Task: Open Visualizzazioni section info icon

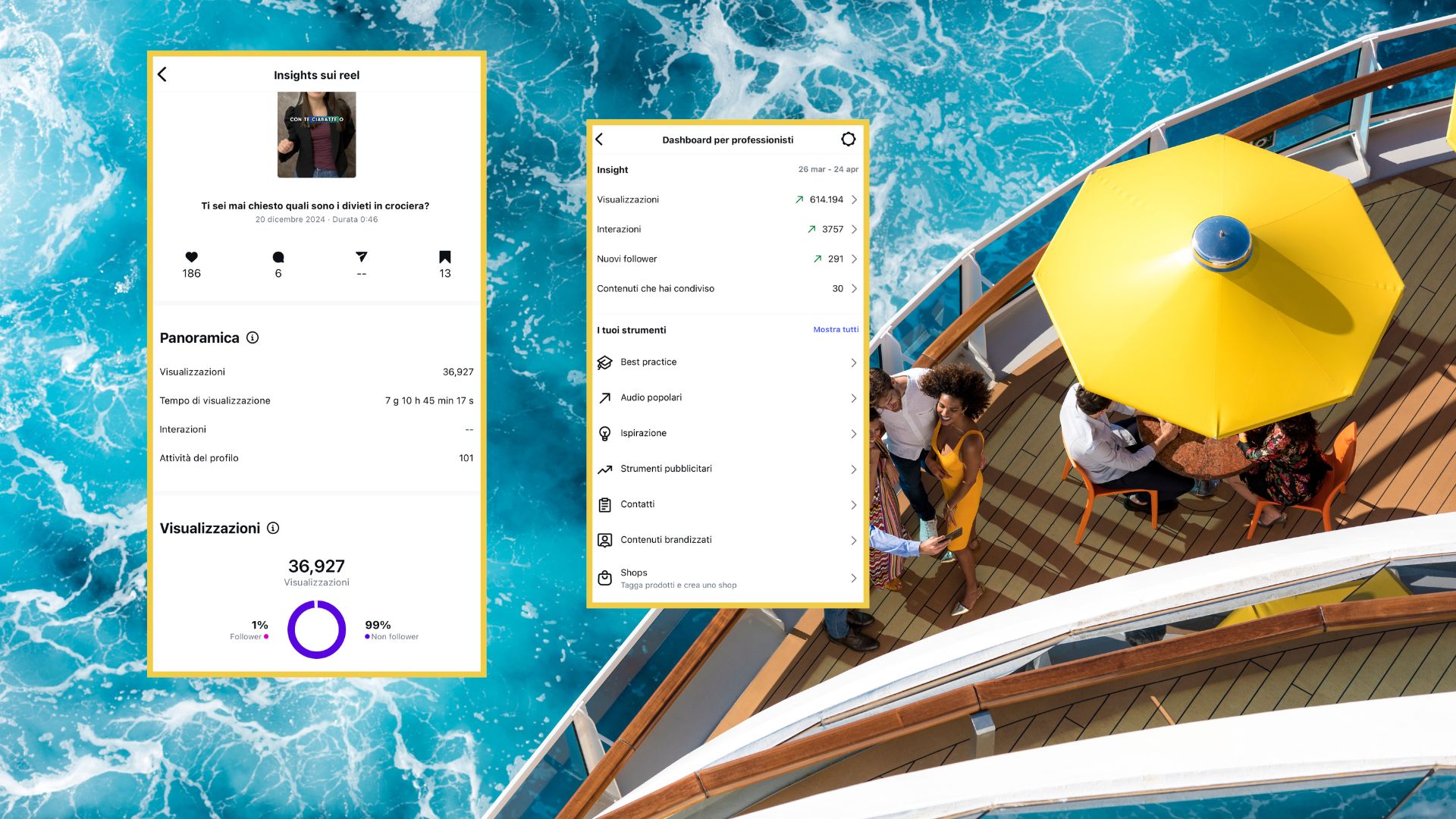Action: tap(273, 528)
